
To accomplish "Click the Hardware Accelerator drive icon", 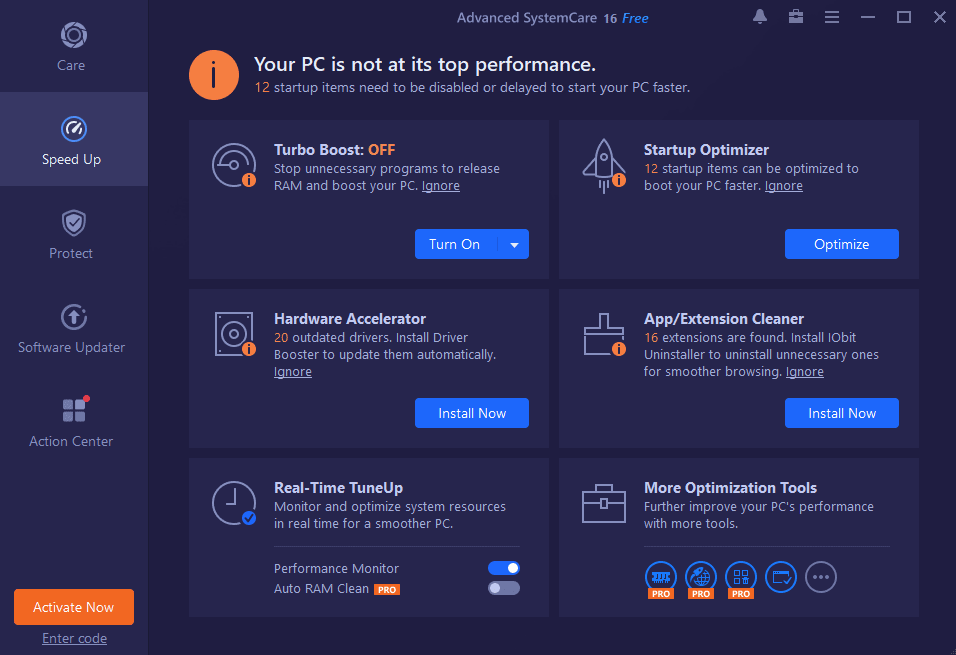I will coord(235,334).
